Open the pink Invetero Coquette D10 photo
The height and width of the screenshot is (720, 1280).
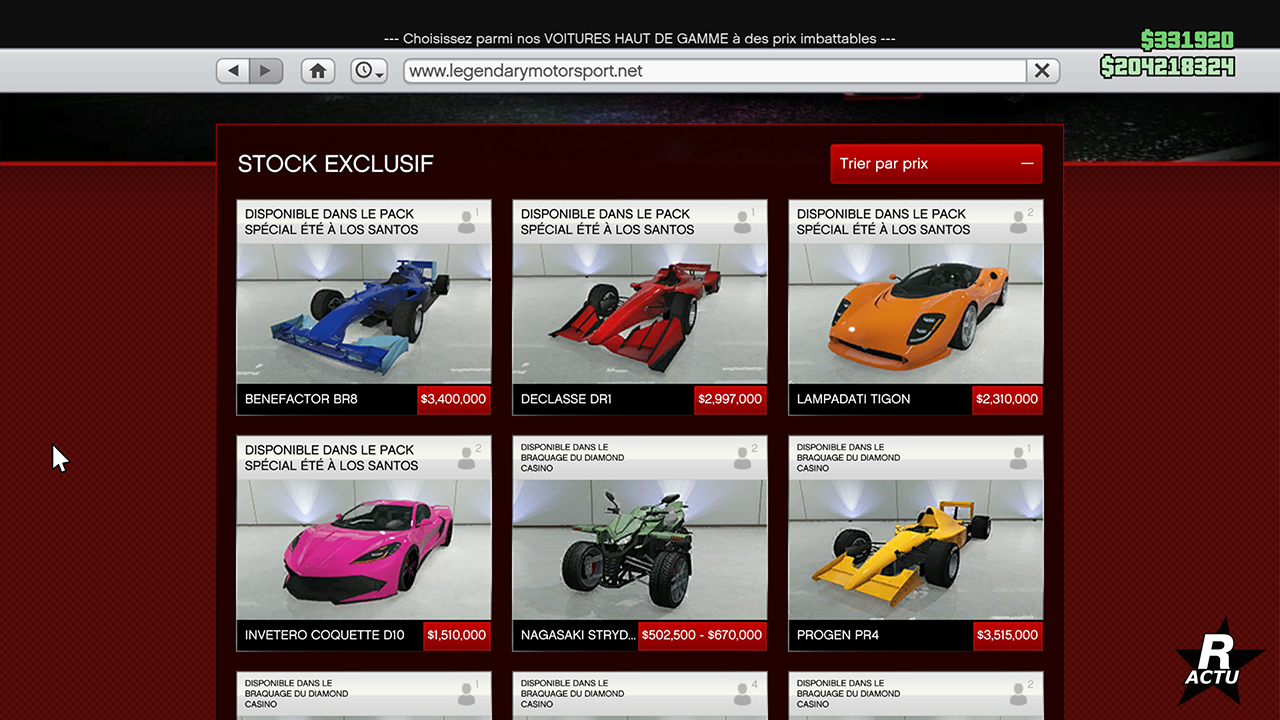(x=364, y=550)
